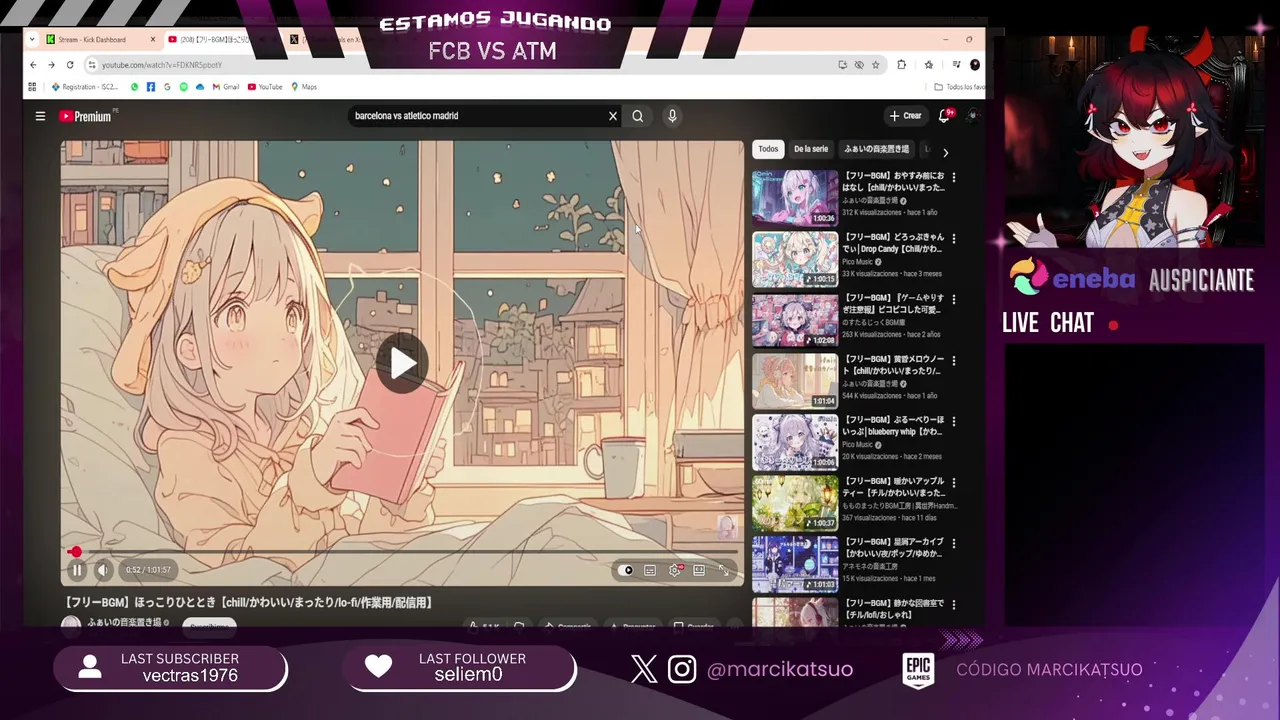Open the 黄昏メロウノート video title
Image resolution: width=1280 pixels, height=720 pixels.
894,365
